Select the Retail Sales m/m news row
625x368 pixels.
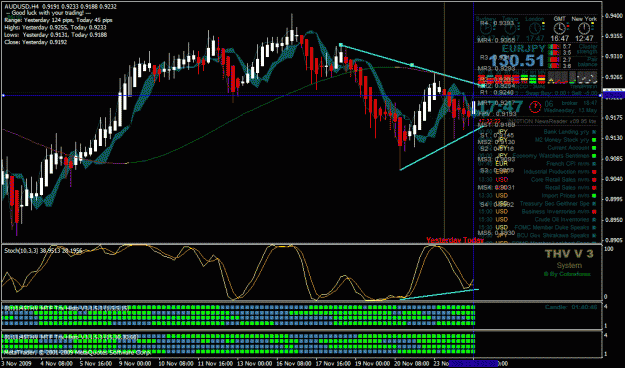point(537,188)
